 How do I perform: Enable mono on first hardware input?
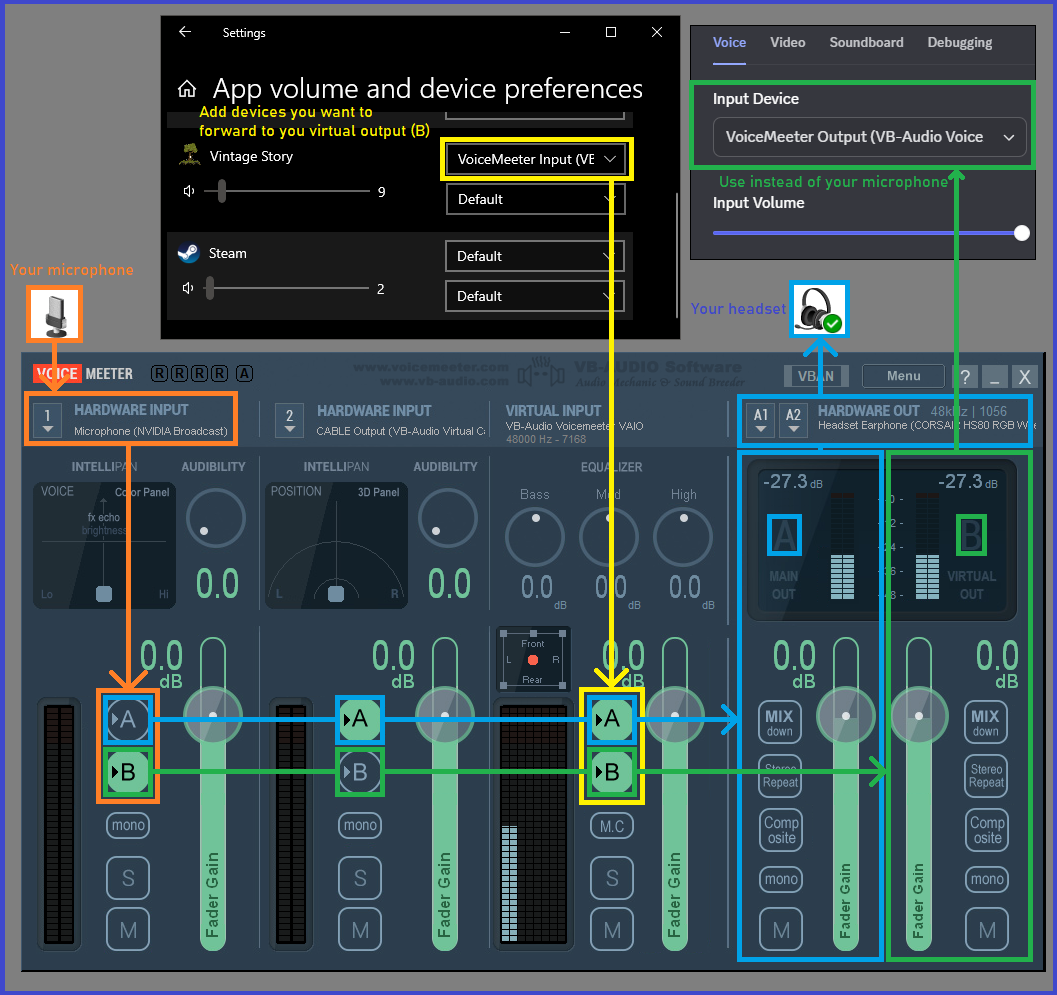click(128, 825)
